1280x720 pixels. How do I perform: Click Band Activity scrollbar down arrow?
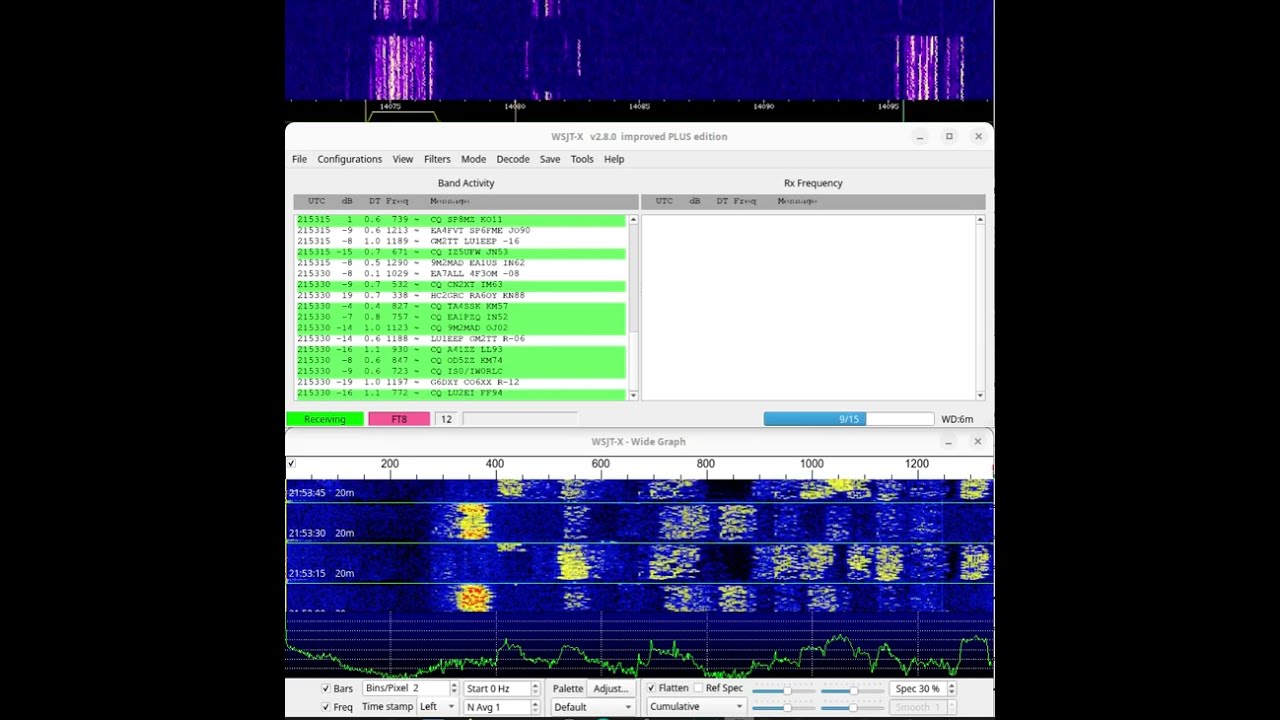click(633, 395)
